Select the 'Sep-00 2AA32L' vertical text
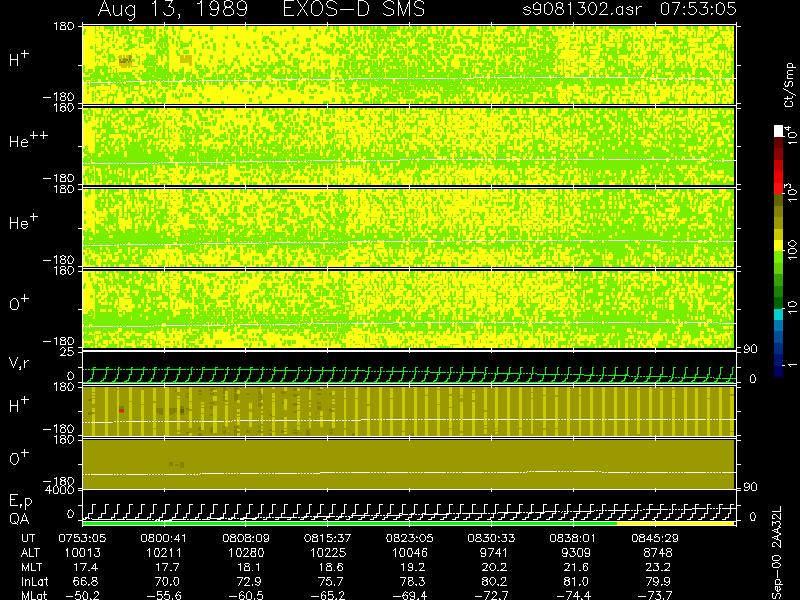Screen dimensions: 800x600 pyautogui.click(x=777, y=554)
